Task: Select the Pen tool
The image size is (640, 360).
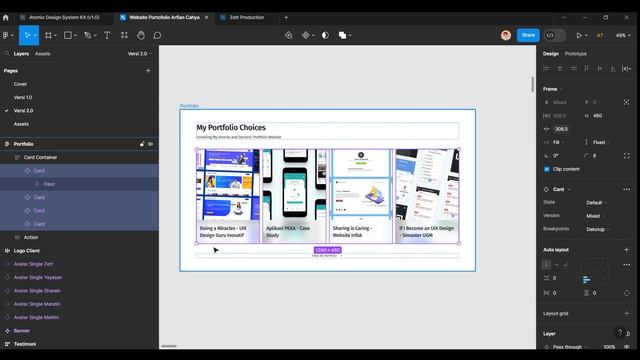Action: (x=87, y=36)
